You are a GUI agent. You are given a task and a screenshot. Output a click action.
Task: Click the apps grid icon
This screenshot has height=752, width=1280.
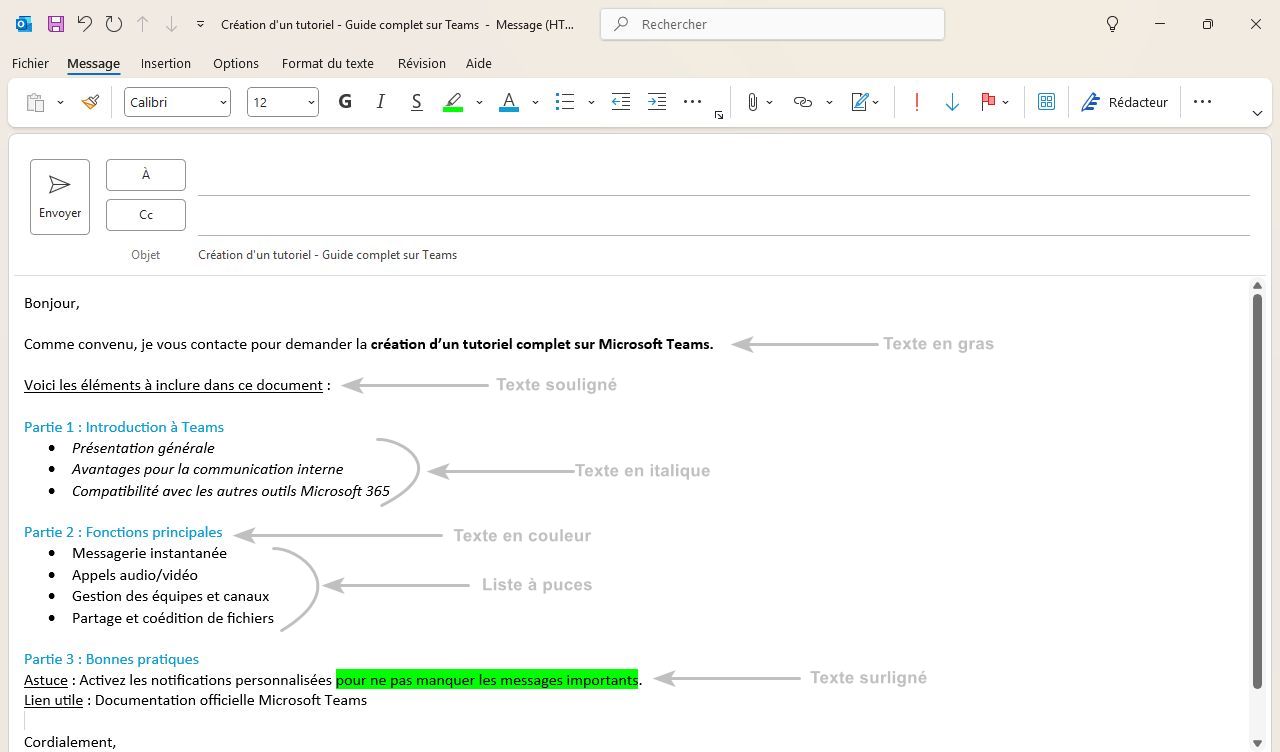(1046, 102)
